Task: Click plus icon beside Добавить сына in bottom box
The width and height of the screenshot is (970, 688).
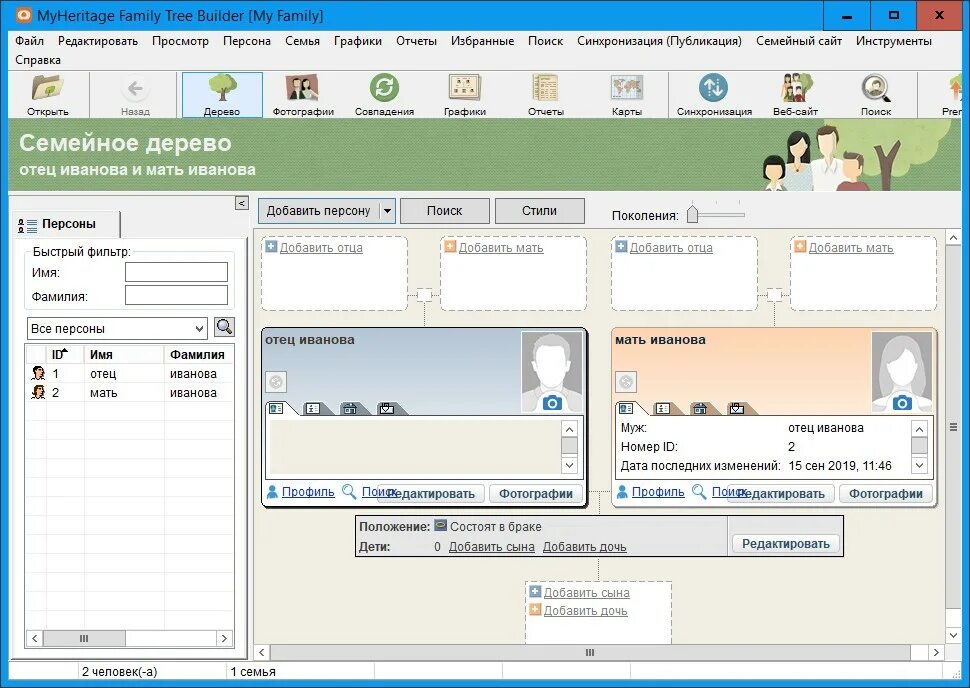Action: tap(536, 591)
